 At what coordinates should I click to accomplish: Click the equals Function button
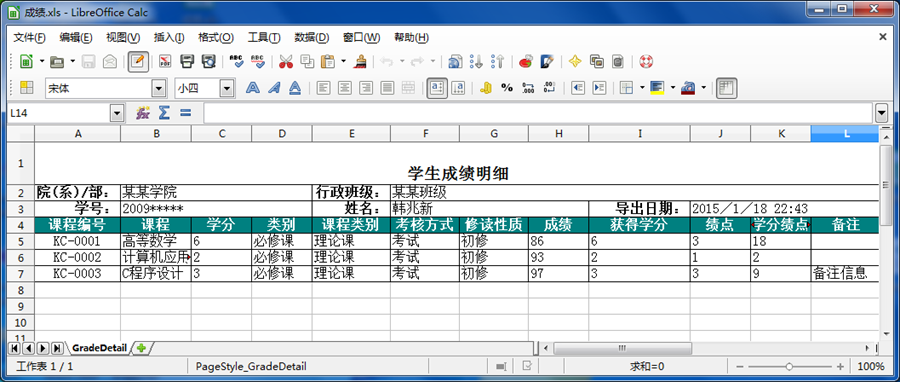click(185, 113)
